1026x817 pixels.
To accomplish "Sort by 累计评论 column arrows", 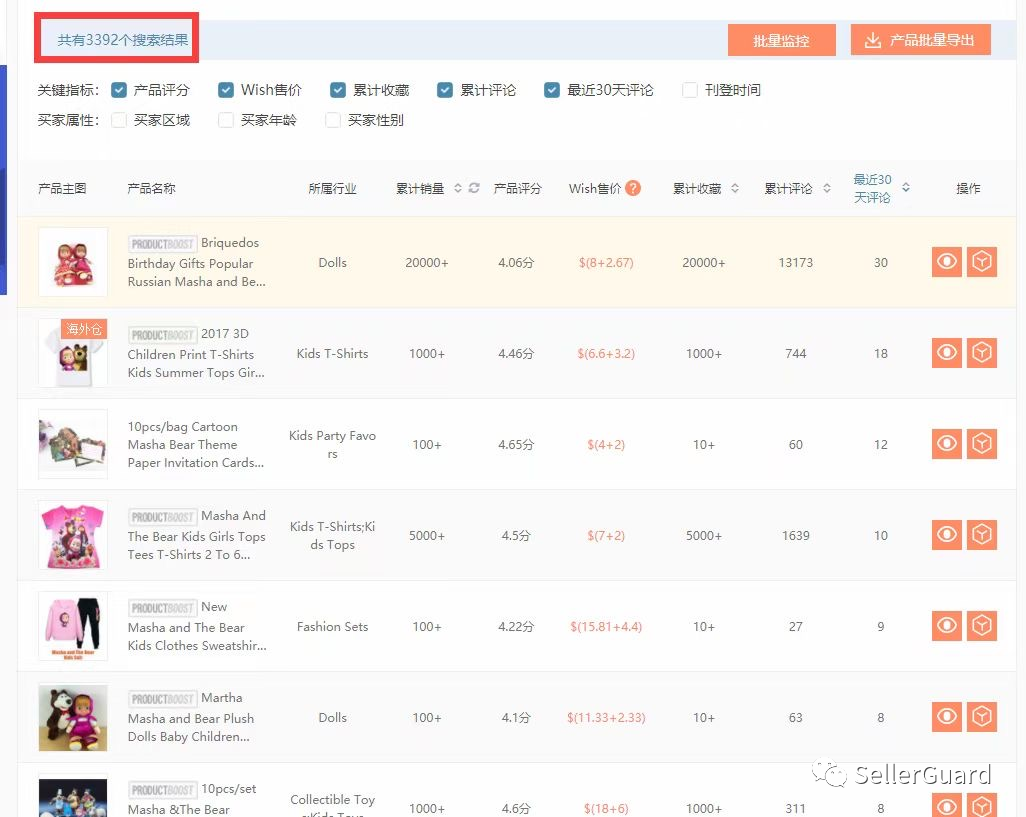I will (827, 188).
